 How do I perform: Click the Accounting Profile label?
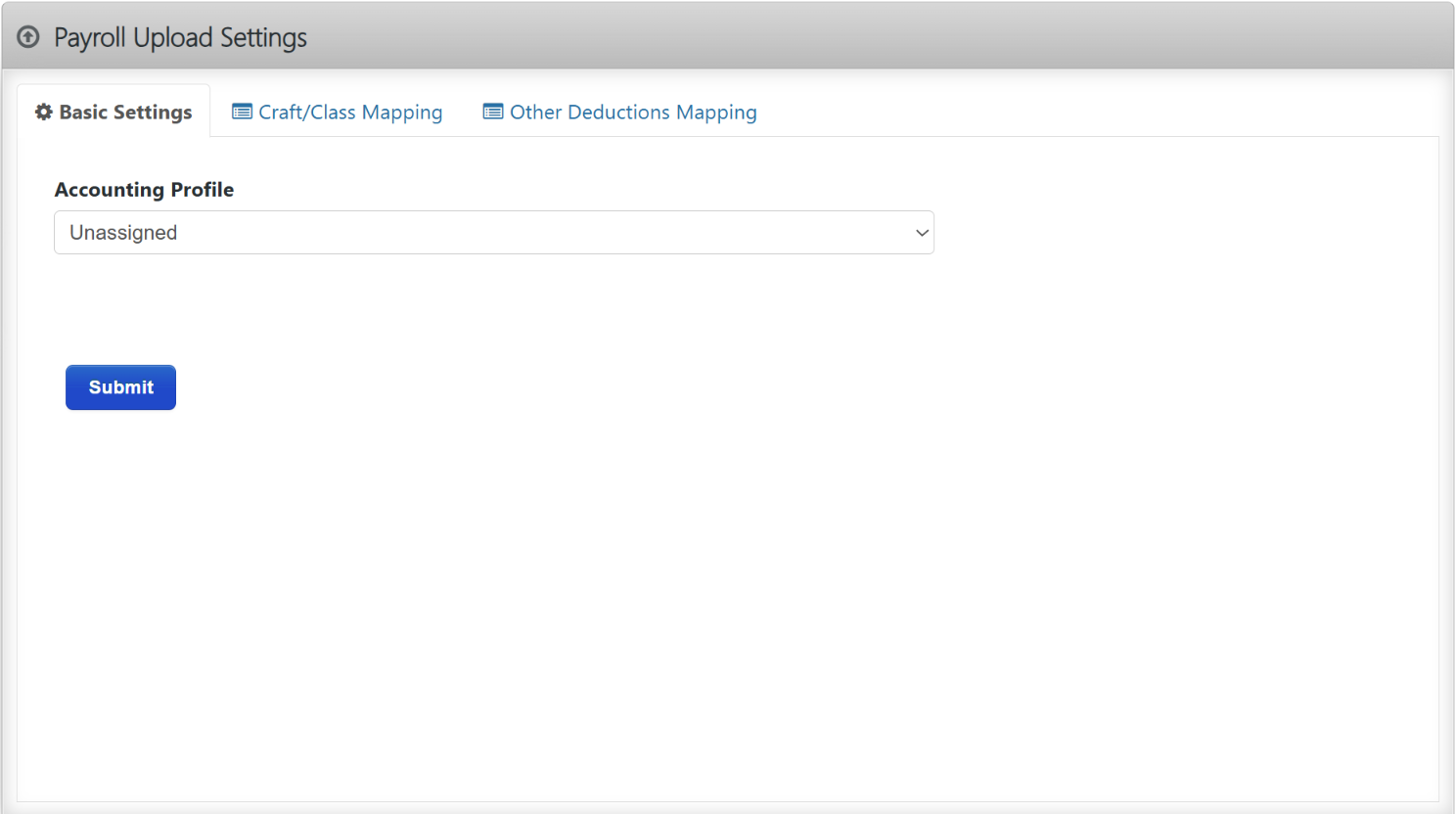click(144, 189)
